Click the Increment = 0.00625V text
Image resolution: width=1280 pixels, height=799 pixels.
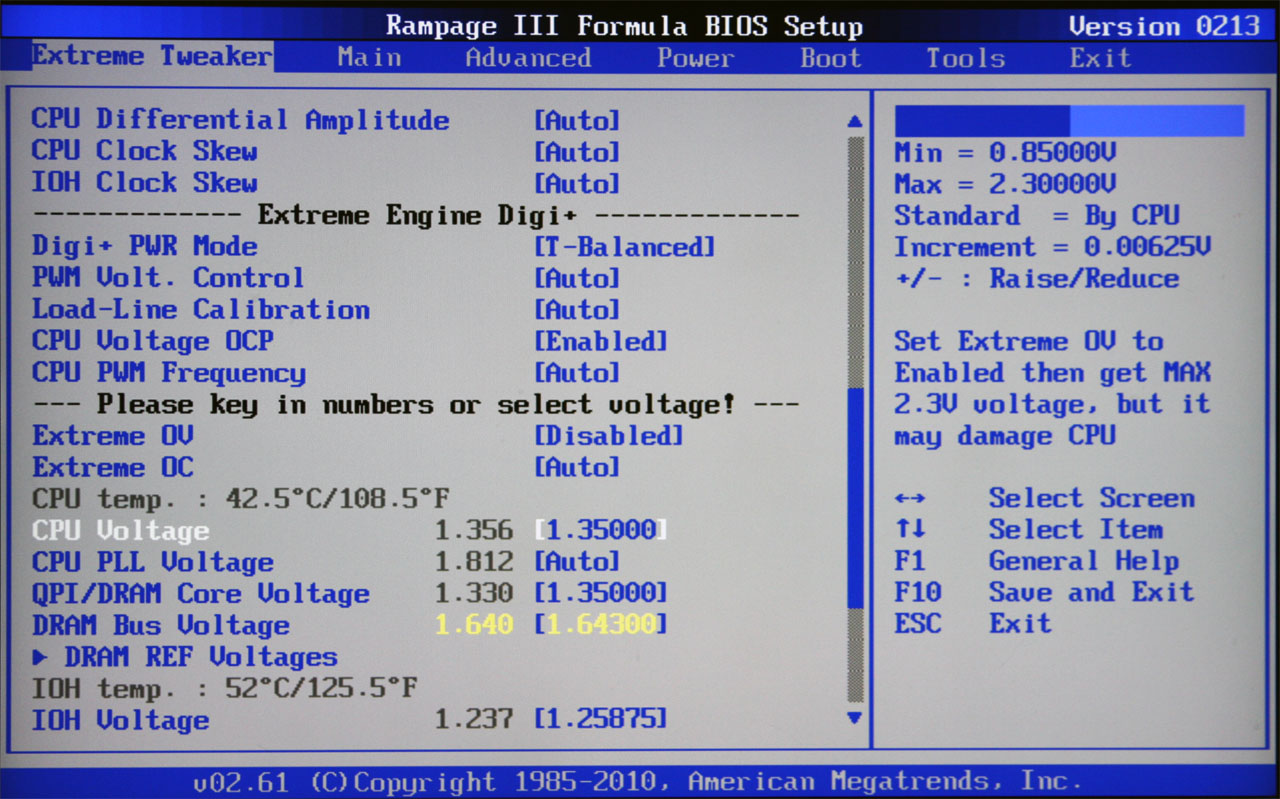click(1053, 247)
